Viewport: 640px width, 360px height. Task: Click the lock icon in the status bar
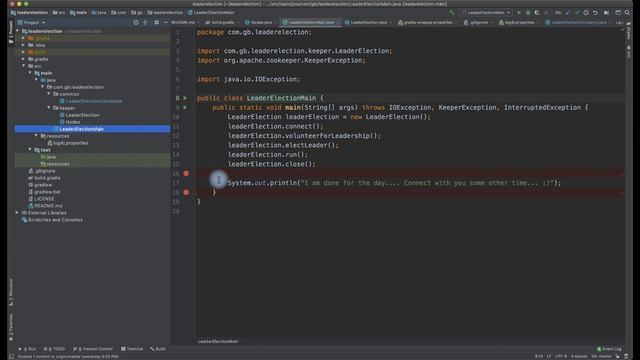coord(618,356)
